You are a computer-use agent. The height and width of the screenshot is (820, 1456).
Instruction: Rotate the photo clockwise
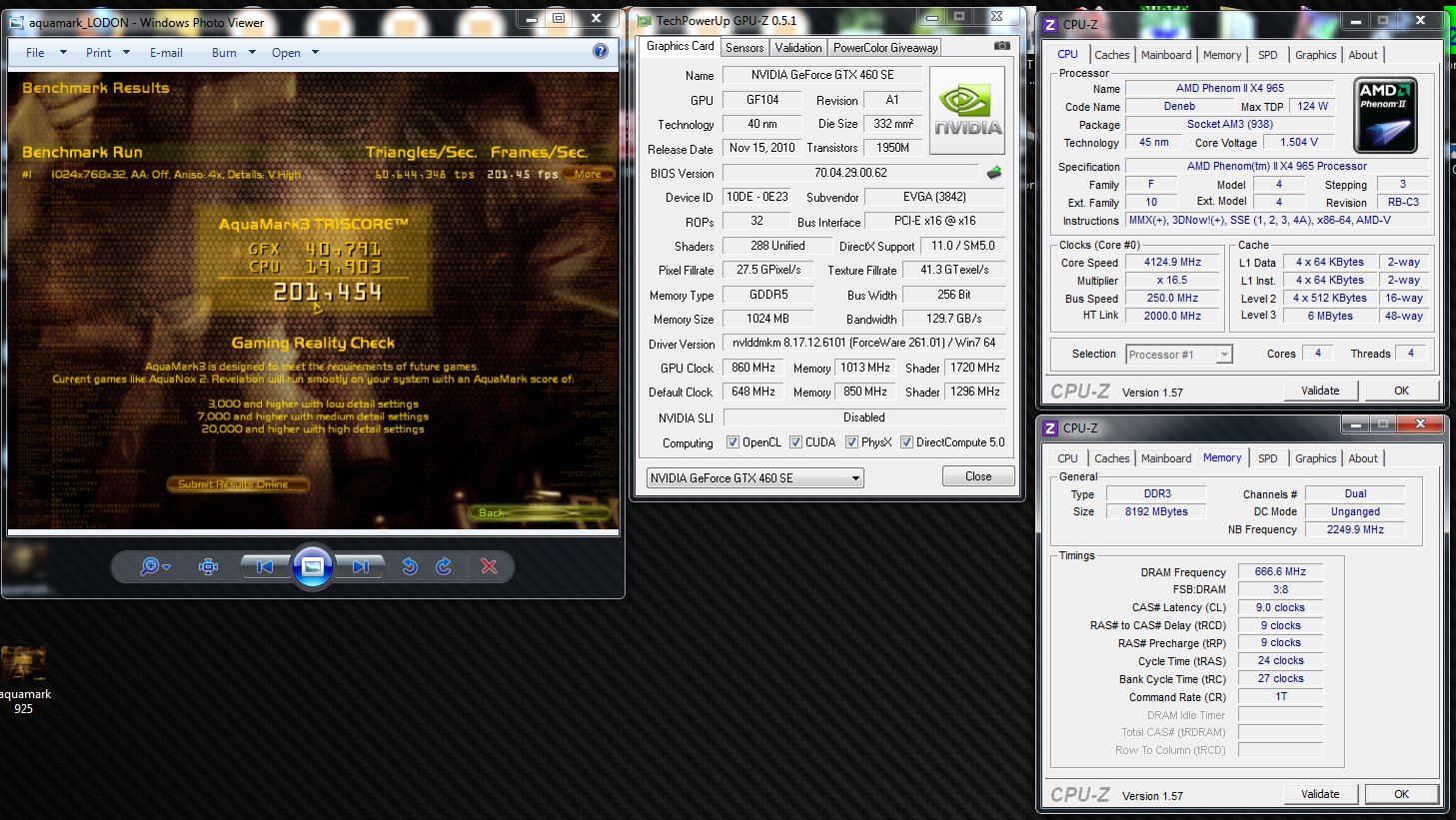444,566
